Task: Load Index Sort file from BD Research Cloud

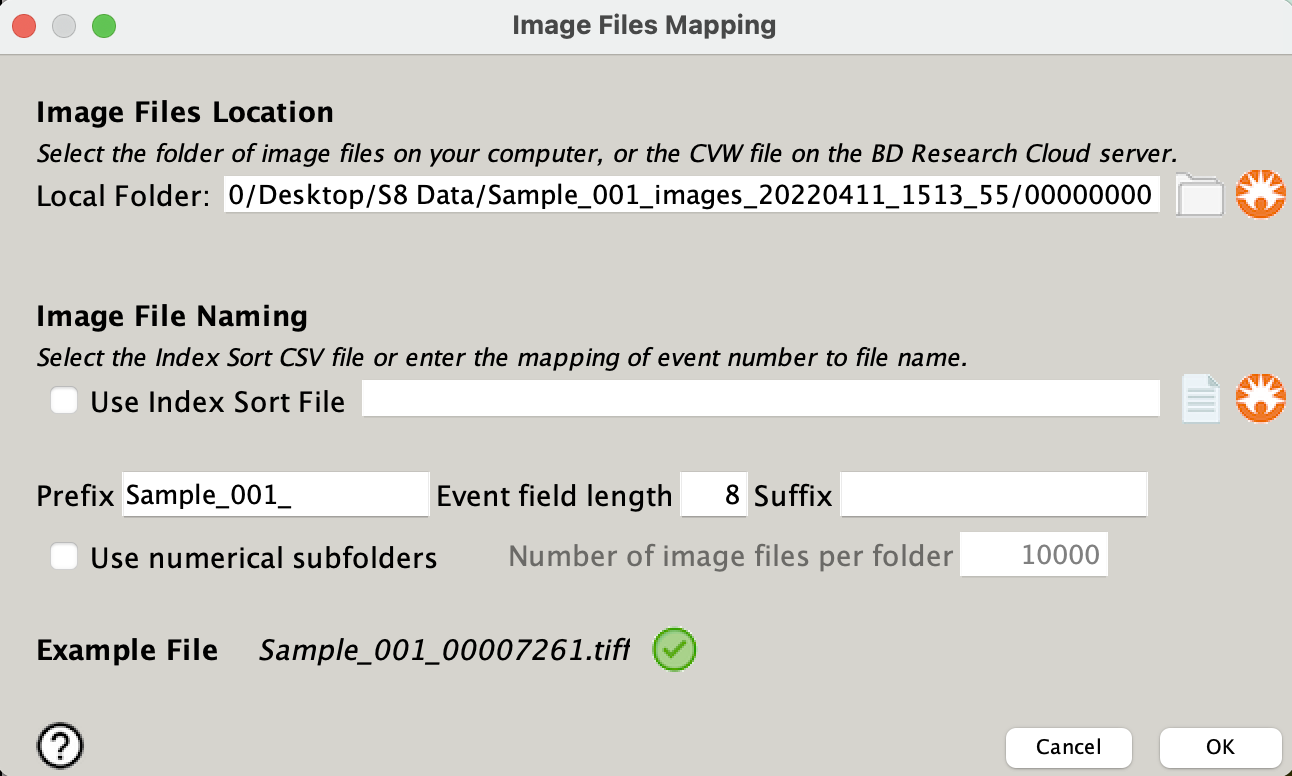Action: coord(1261,398)
